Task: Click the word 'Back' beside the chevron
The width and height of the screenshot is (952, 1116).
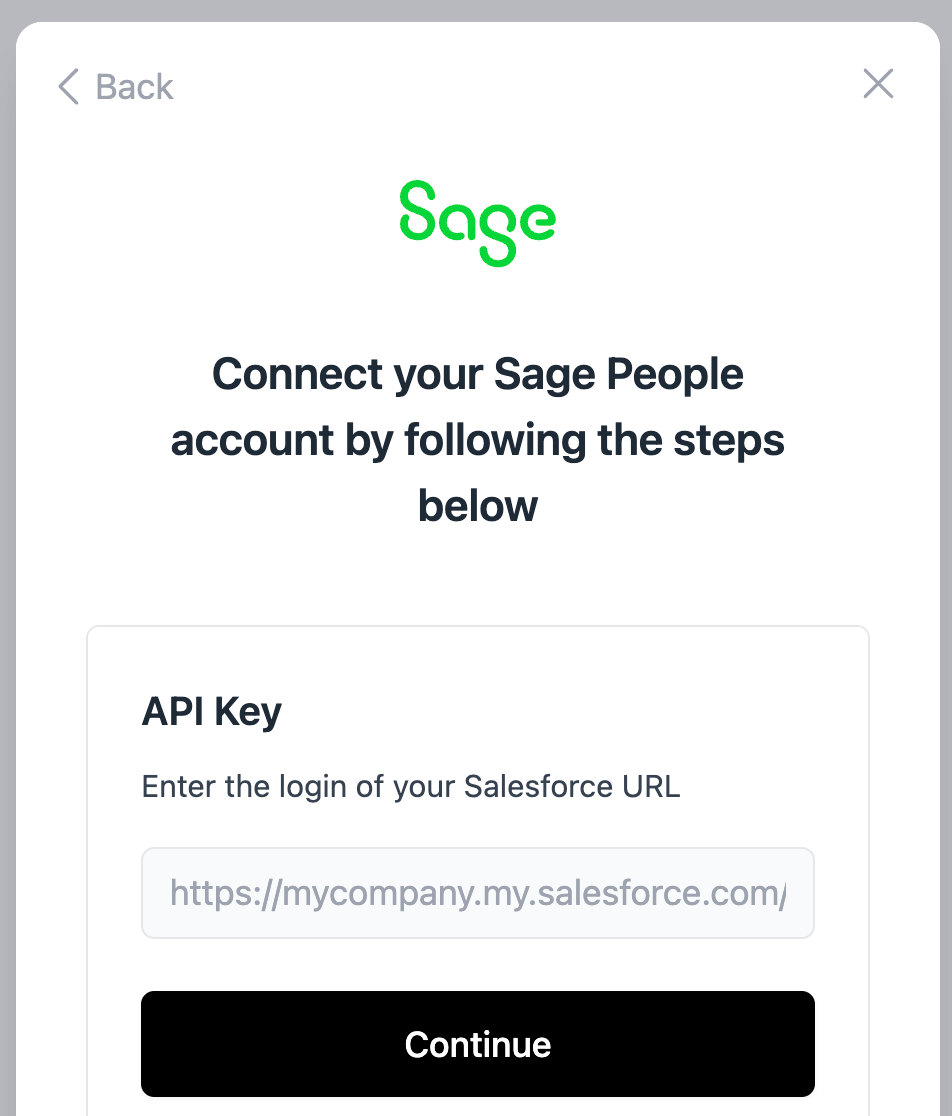Action: tap(135, 87)
